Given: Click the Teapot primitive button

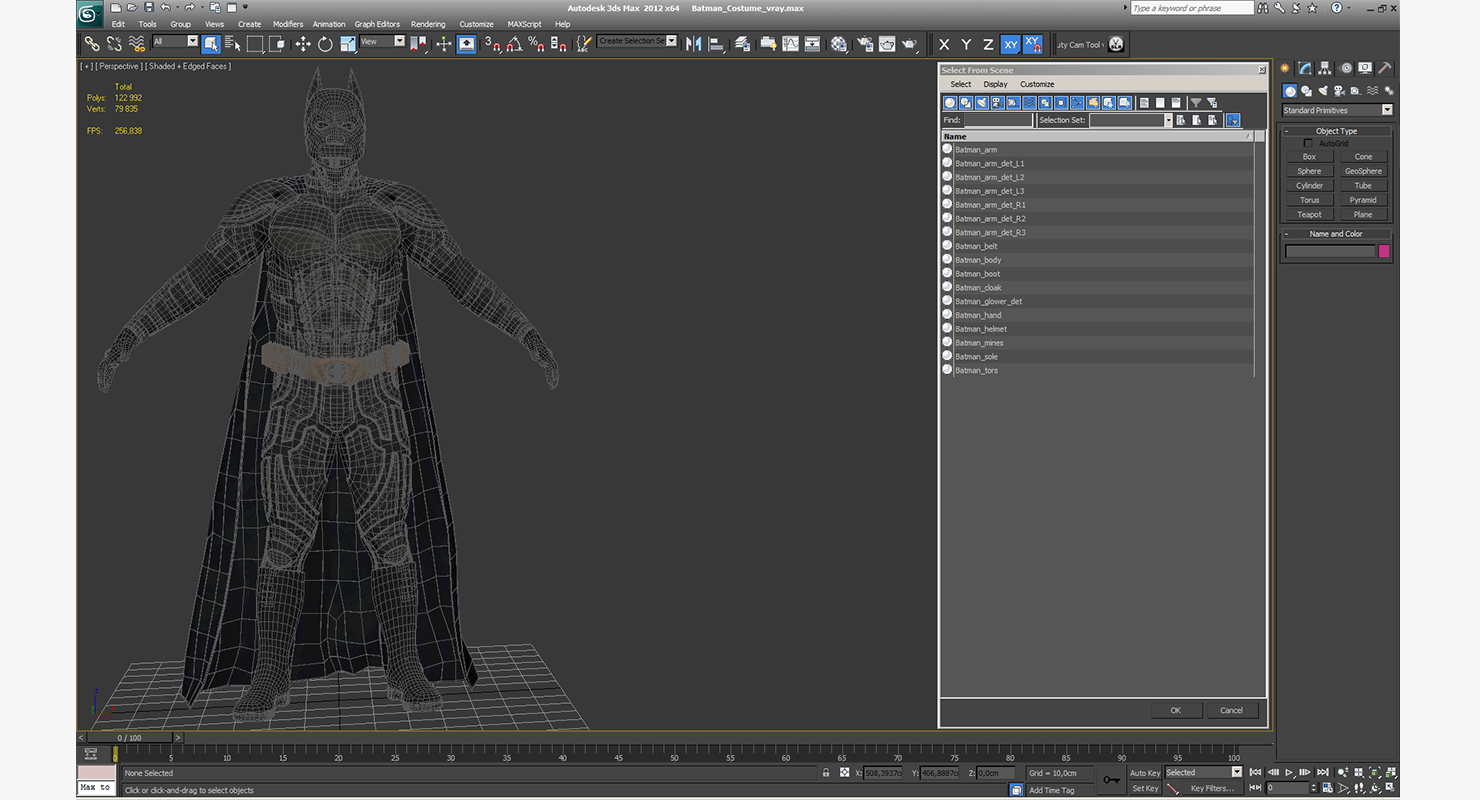Looking at the screenshot, I should click(x=1309, y=215).
